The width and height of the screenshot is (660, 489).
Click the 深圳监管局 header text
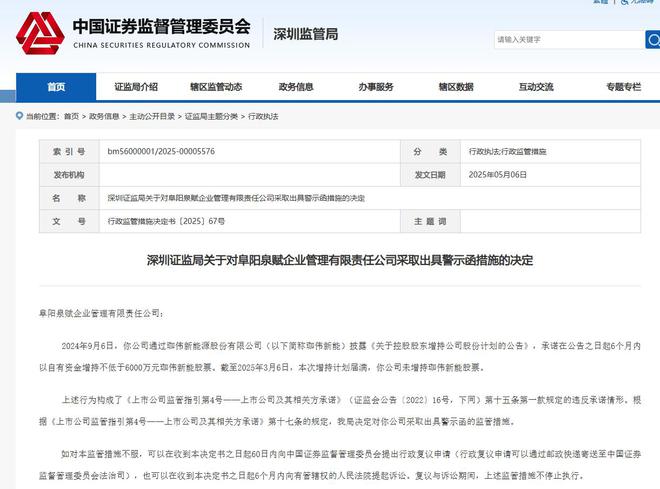click(x=306, y=34)
